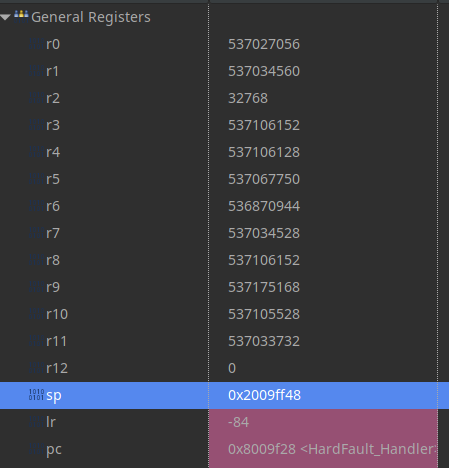Click the r10 register icon
This screenshot has height=468, width=449.
[36, 314]
